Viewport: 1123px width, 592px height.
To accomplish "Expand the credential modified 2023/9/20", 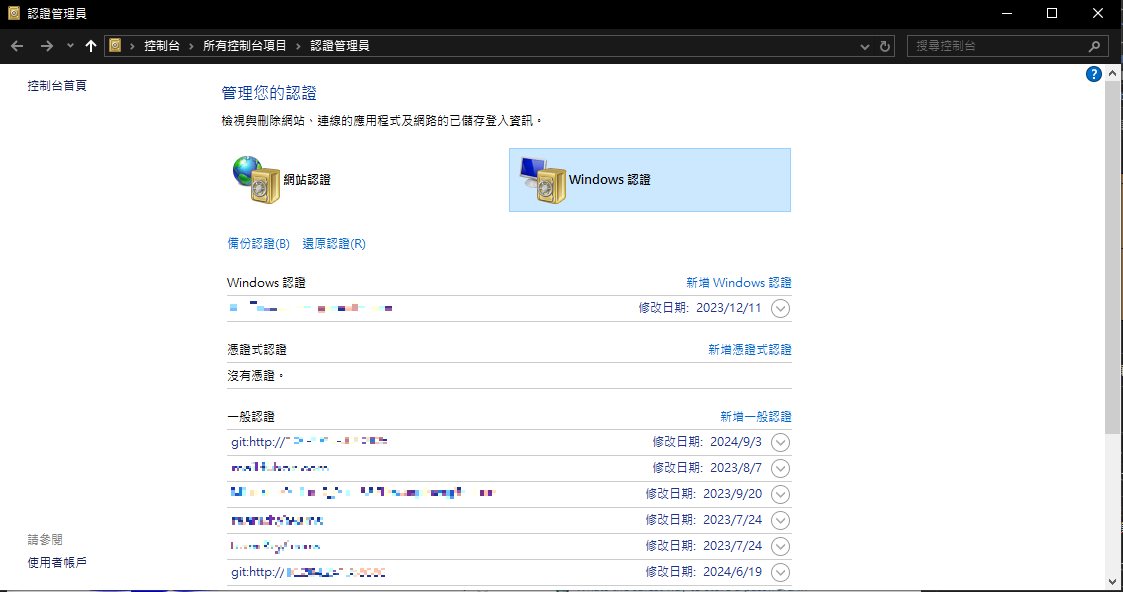I will coord(781,494).
